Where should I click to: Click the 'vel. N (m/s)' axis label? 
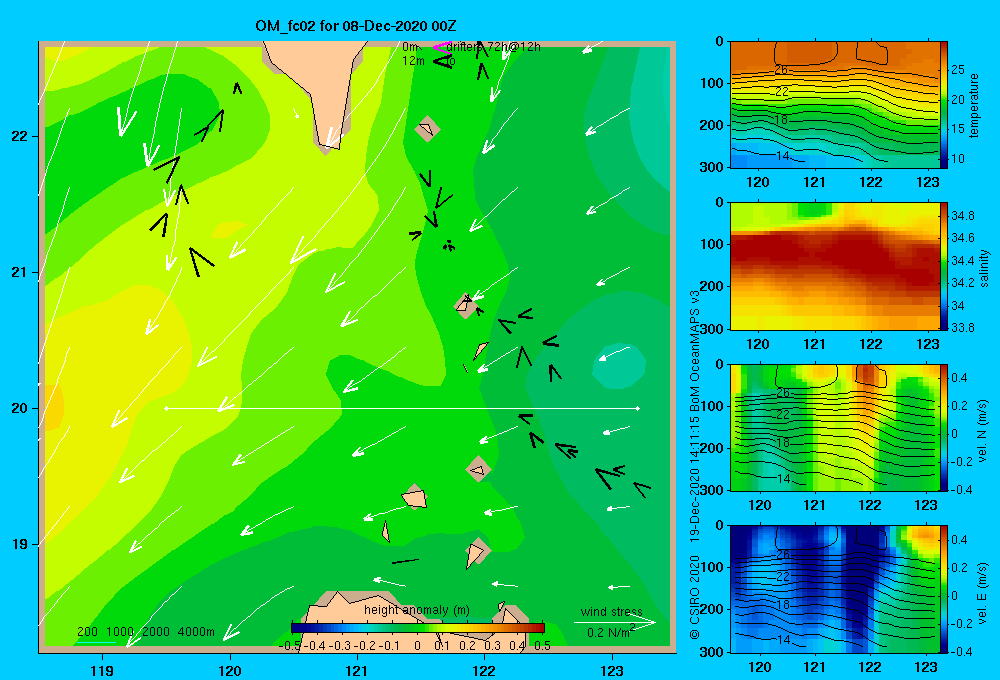[982, 431]
